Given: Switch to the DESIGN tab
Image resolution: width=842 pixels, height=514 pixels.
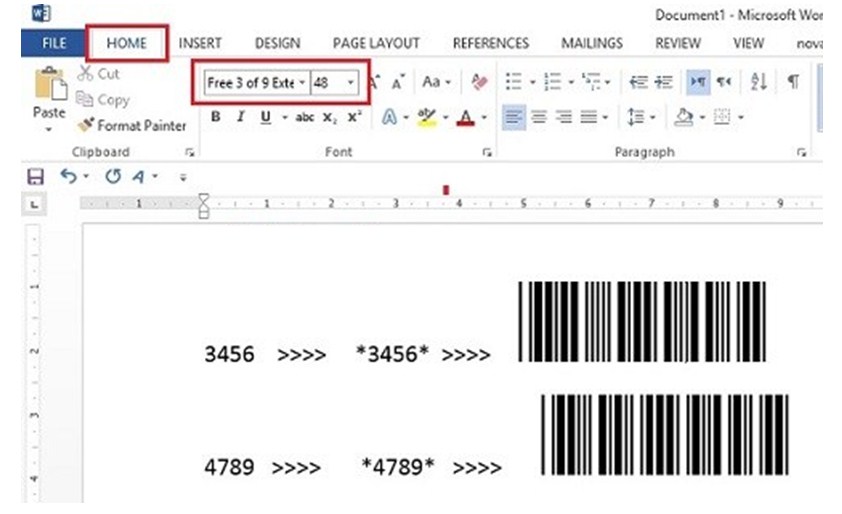Looking at the screenshot, I should click(277, 43).
